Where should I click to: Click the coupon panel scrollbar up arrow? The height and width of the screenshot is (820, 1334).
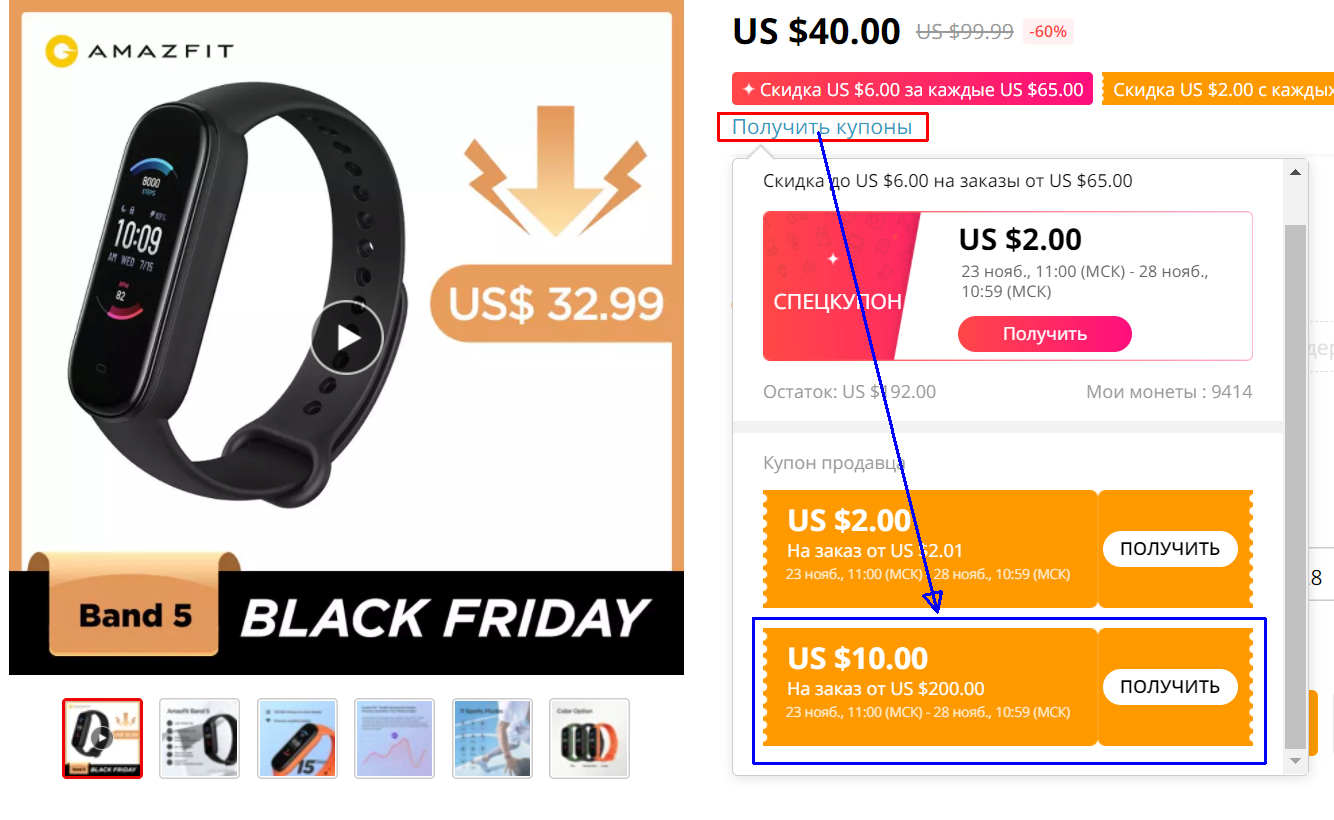[x=1296, y=172]
